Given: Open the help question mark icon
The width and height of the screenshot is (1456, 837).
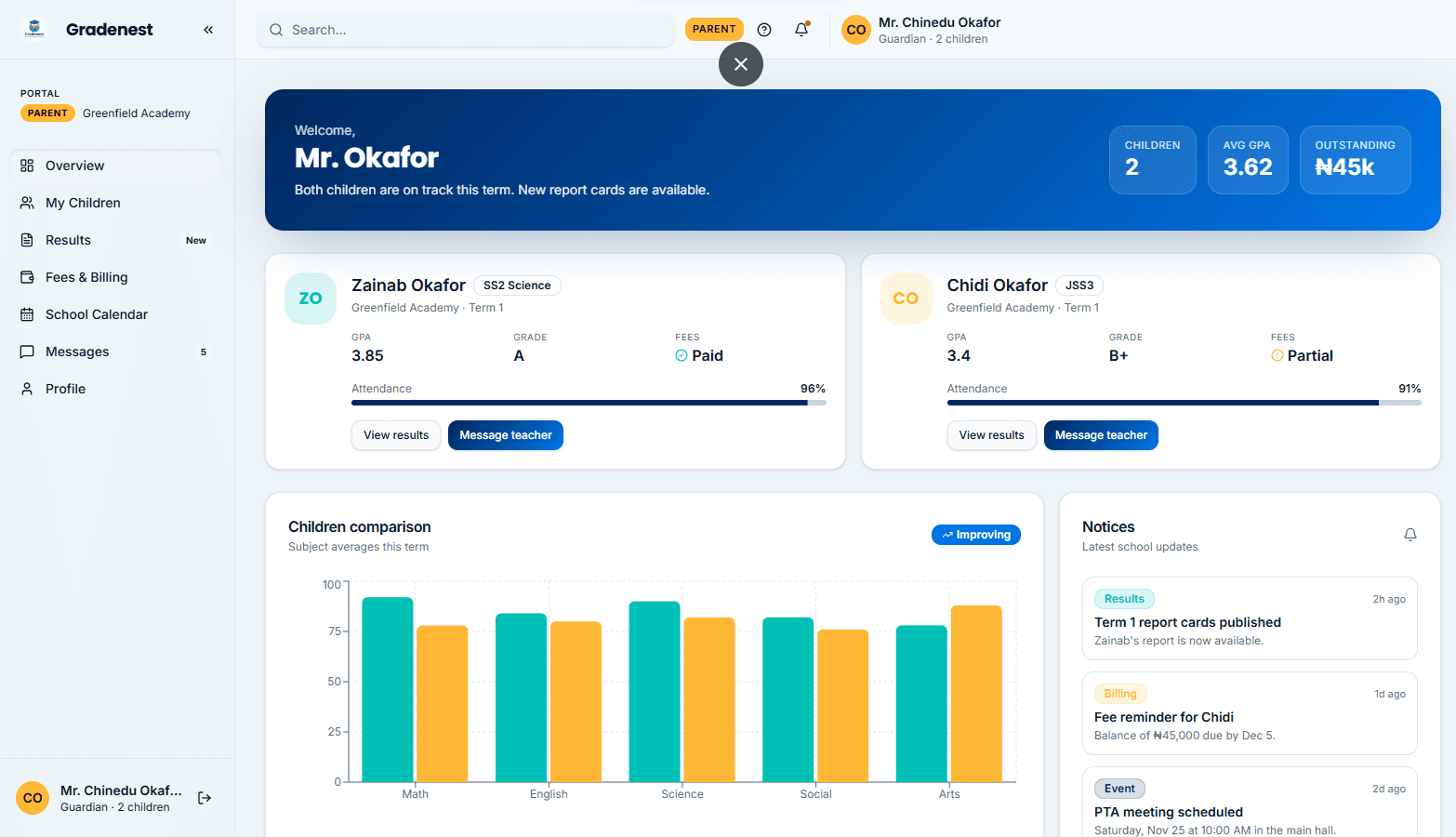Looking at the screenshot, I should (764, 30).
